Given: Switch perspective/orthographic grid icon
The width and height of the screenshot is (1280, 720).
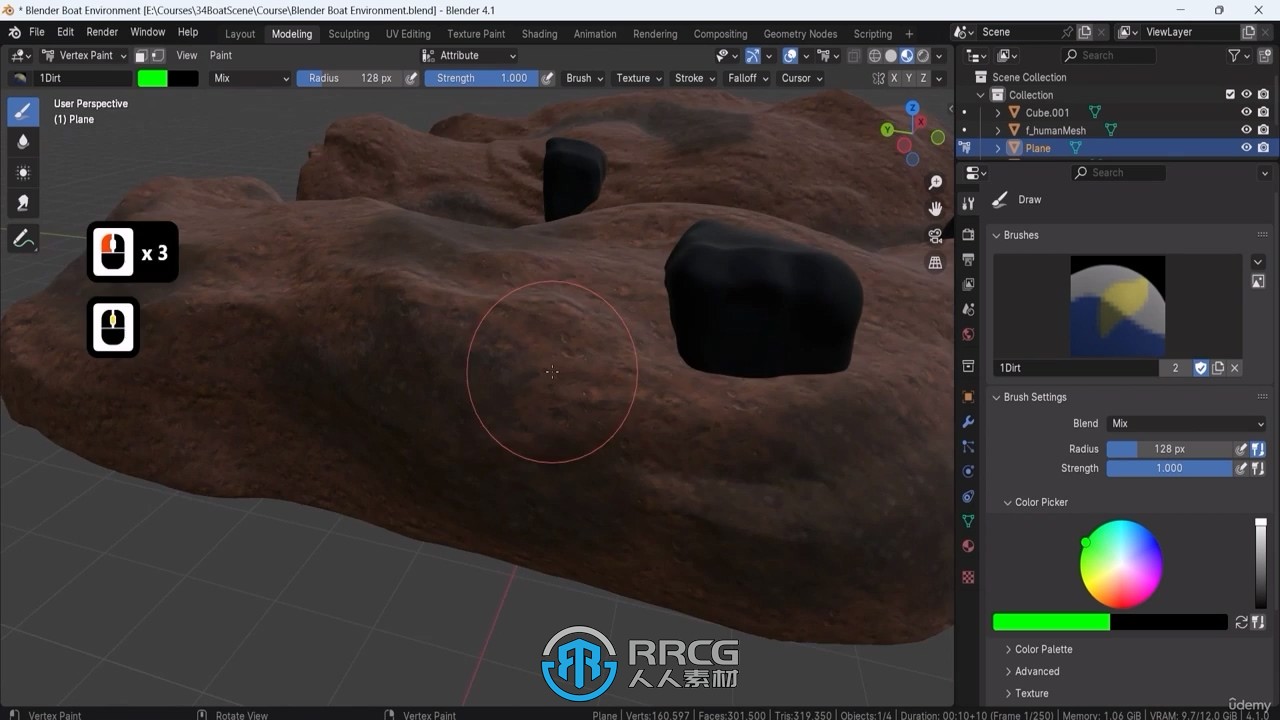Looking at the screenshot, I should tap(935, 263).
